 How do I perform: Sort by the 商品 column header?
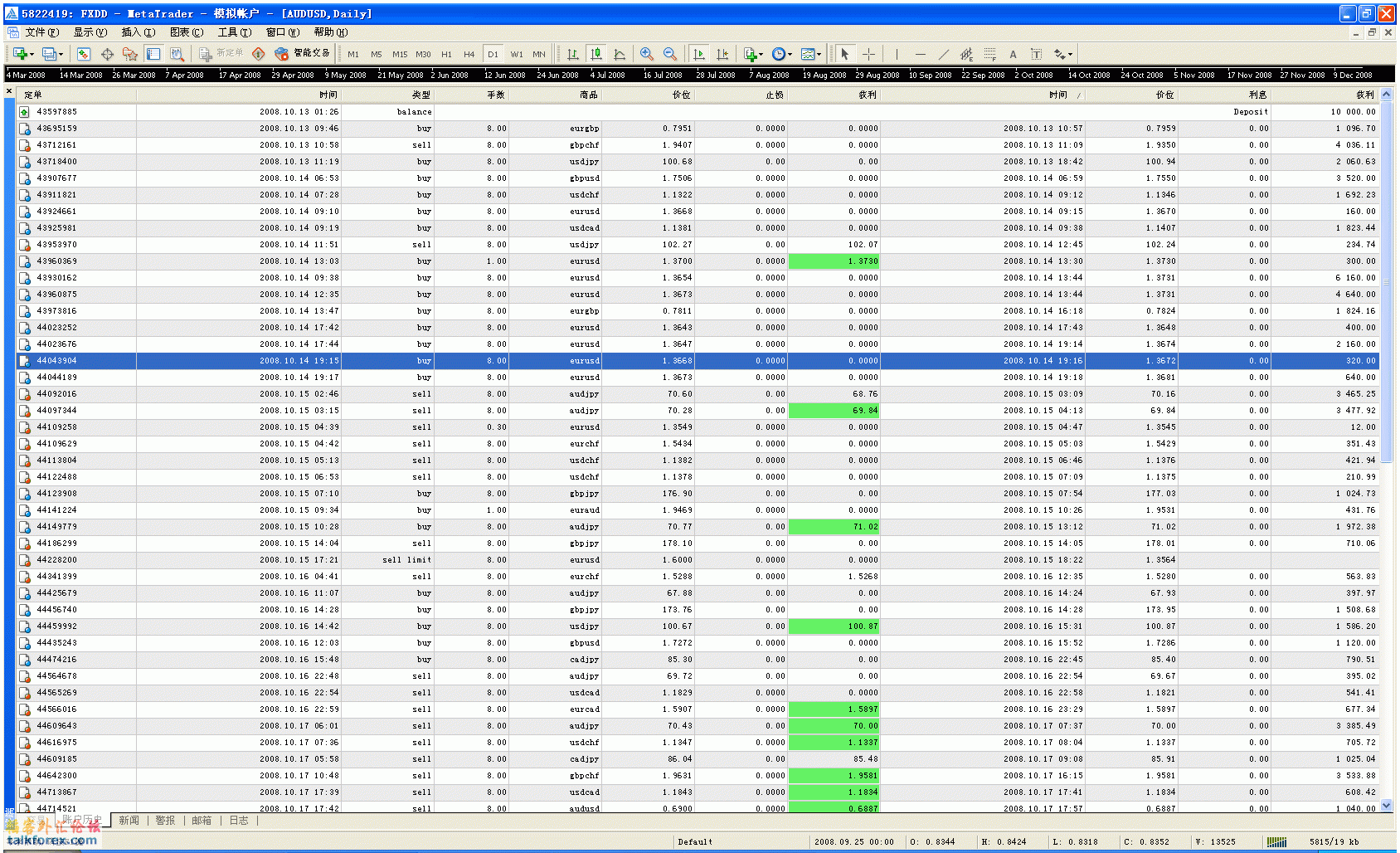point(554,95)
